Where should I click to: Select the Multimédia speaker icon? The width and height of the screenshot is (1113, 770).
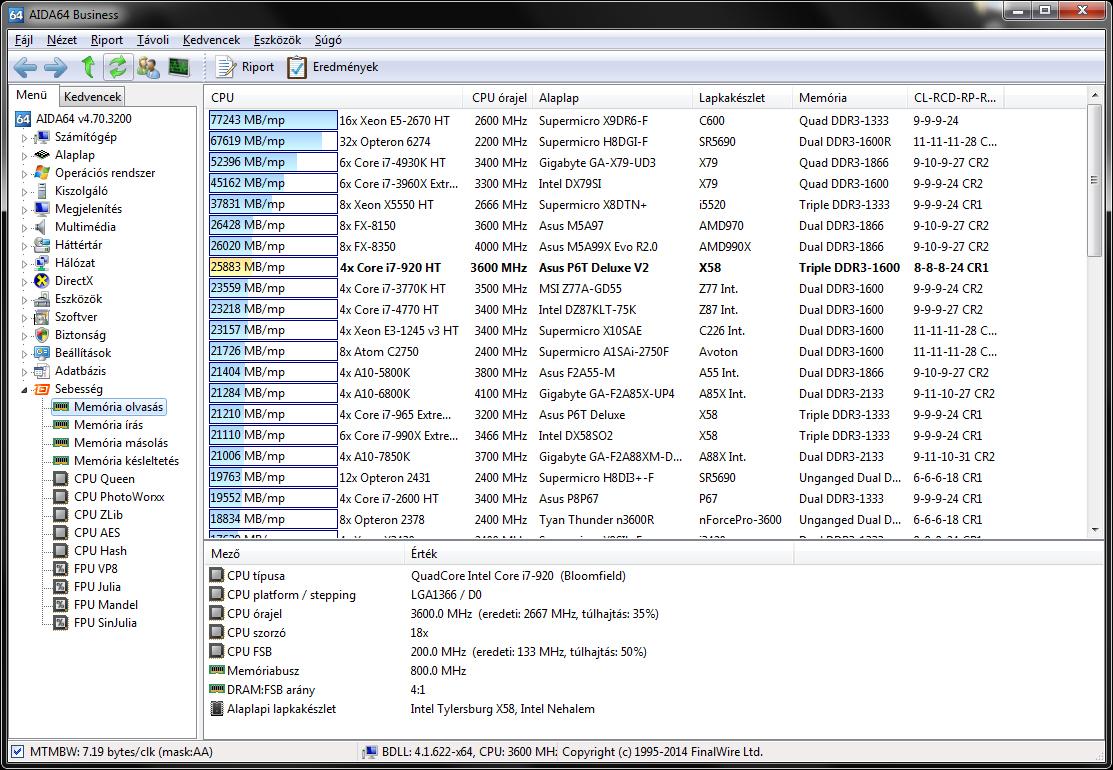pyautogui.click(x=43, y=226)
